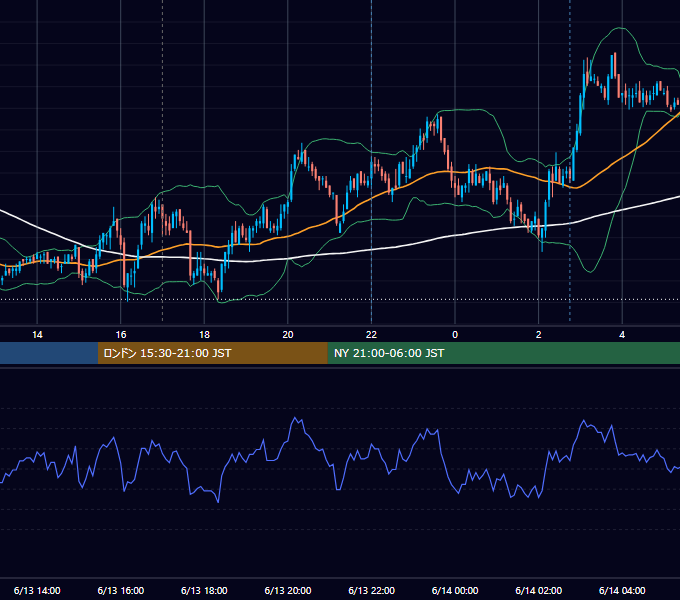Click the 6/13 16:00 time label
Image resolution: width=680 pixels, height=600 pixels.
click(x=121, y=590)
